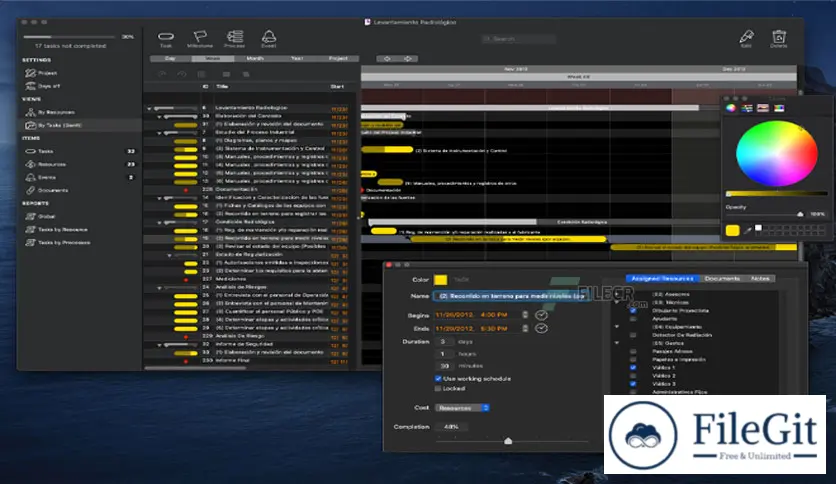Check Viático 2 resource
Image resolution: width=836 pixels, height=484 pixels.
[633, 376]
